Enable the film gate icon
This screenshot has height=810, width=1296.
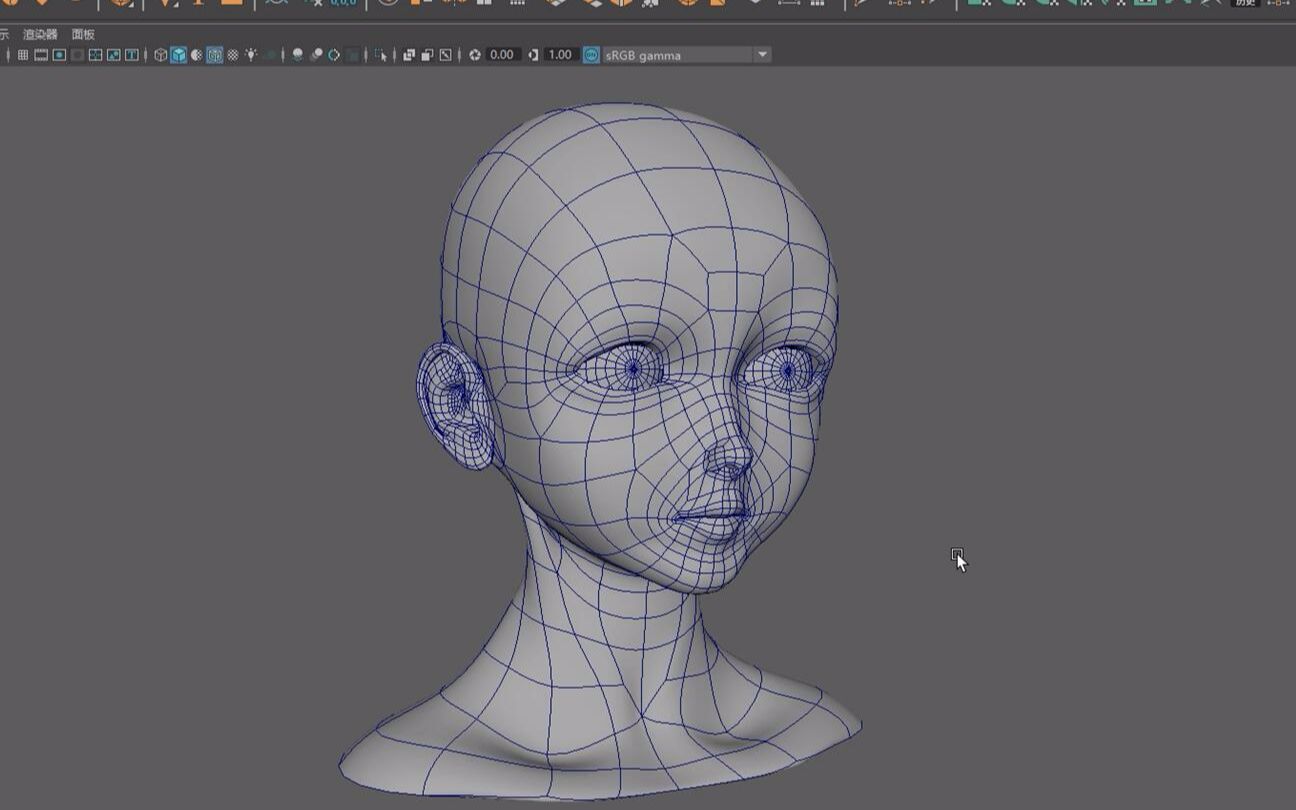tap(41, 55)
